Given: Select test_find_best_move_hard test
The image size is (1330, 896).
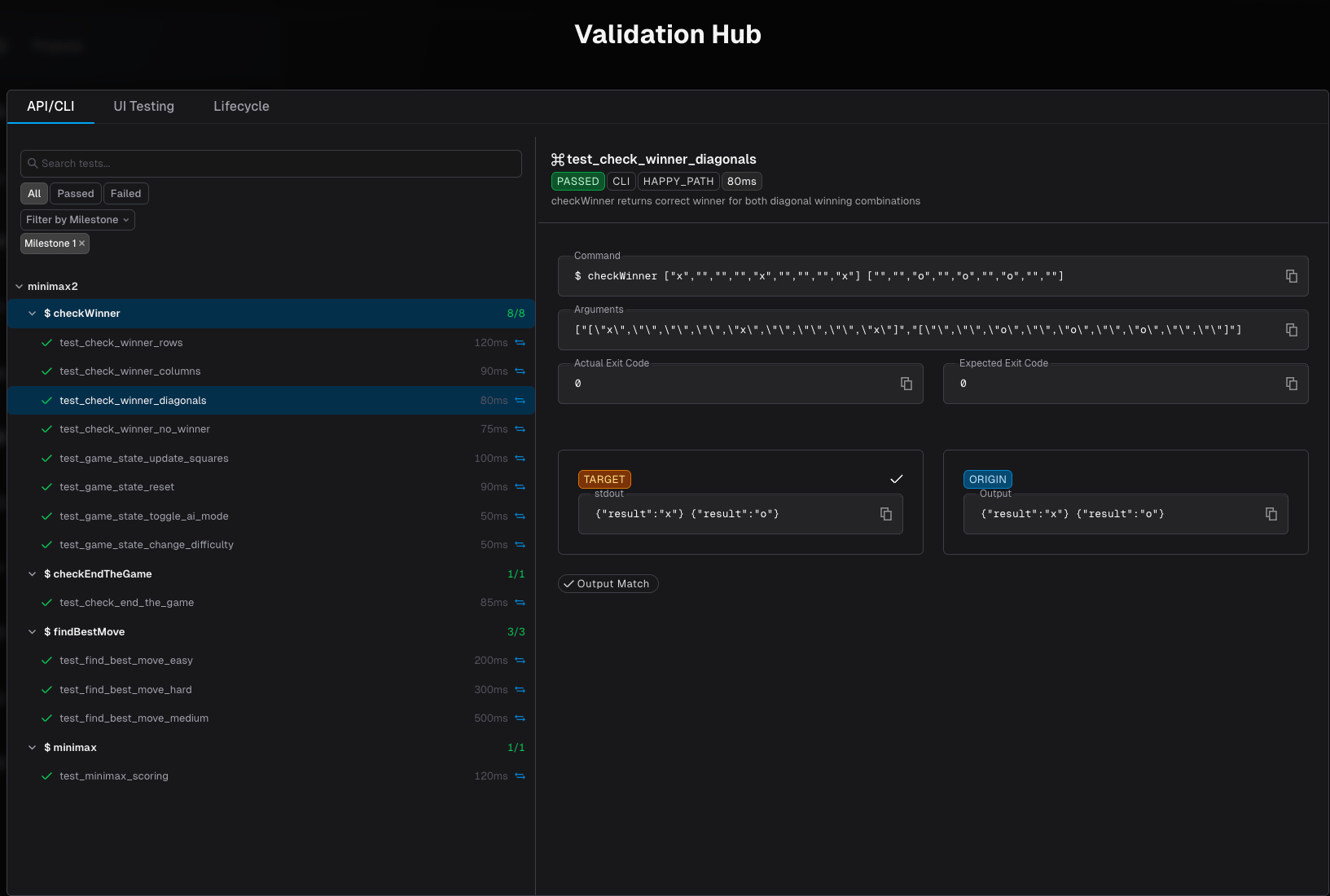Looking at the screenshot, I should (x=271, y=690).
